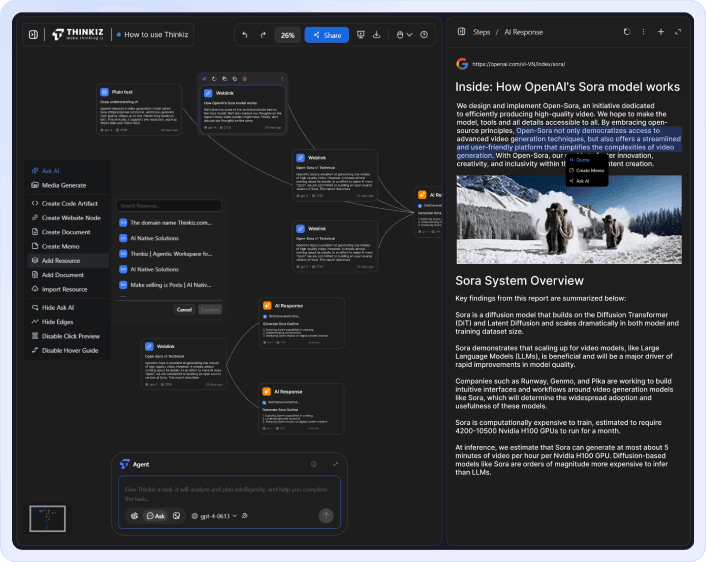This screenshot has height=562, width=706.
Task: Choose Create Website Node
Action: click(x=68, y=218)
